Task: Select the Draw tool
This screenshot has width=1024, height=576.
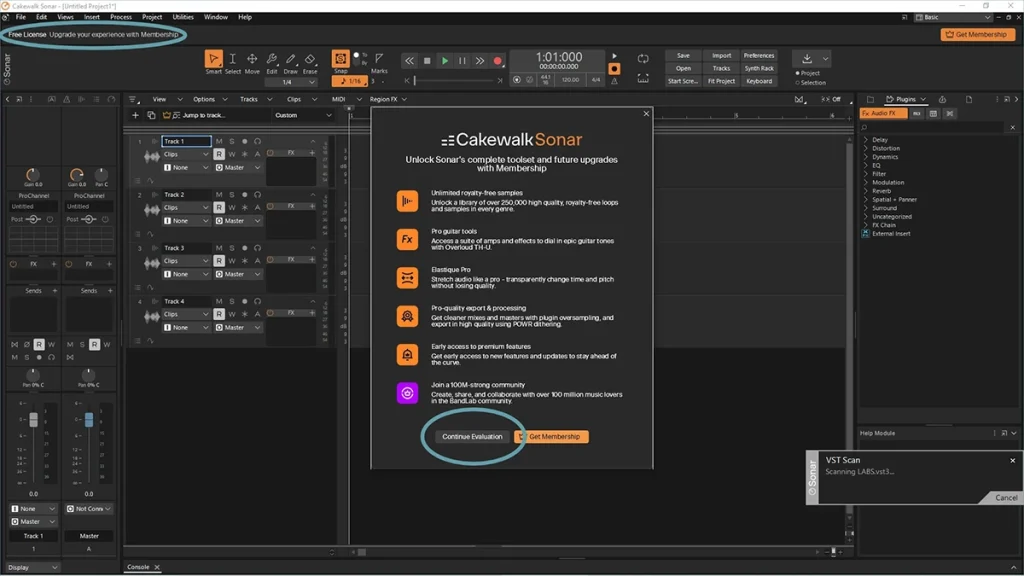Action: [293, 58]
